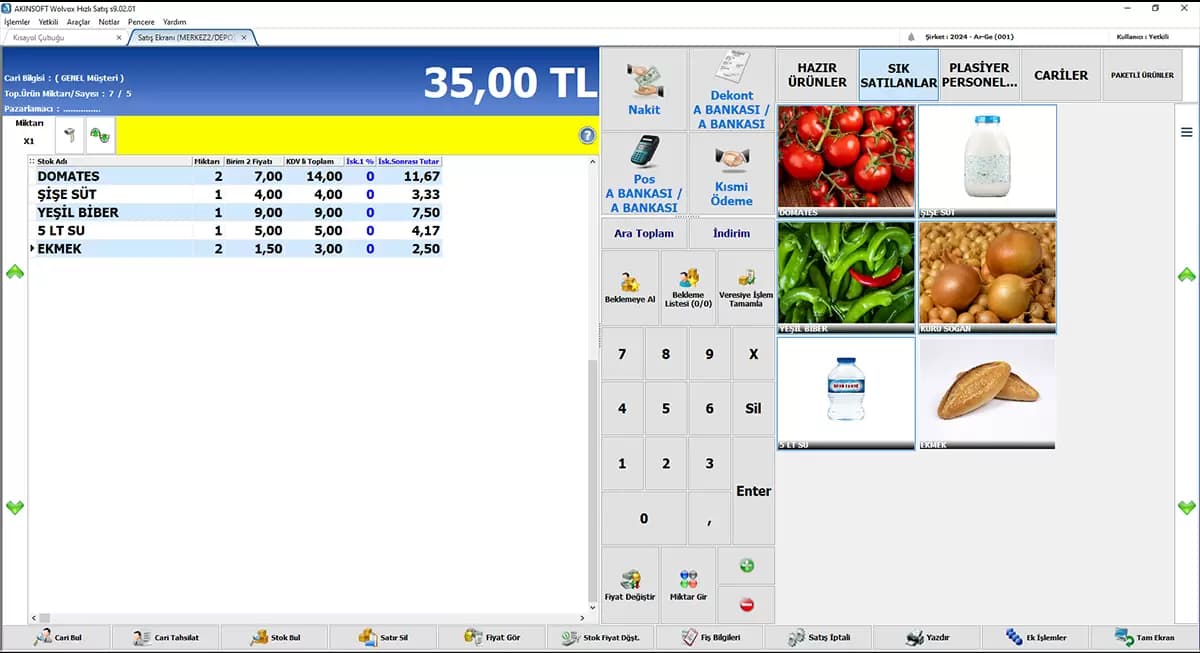1200x653 pixels.
Task: Add DOMATES product from thumbnail
Action: point(846,161)
